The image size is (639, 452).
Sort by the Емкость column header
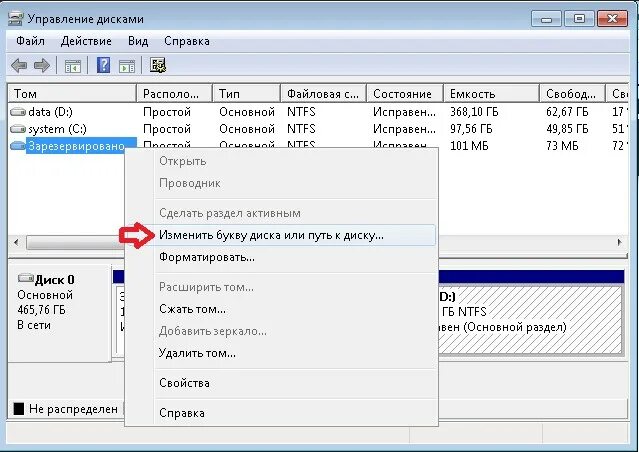click(491, 93)
